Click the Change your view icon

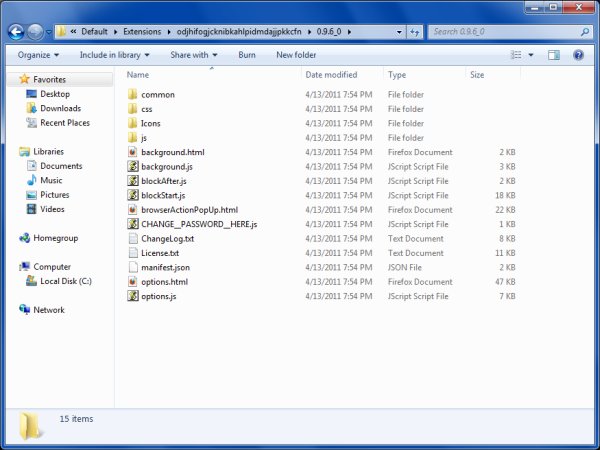point(516,55)
